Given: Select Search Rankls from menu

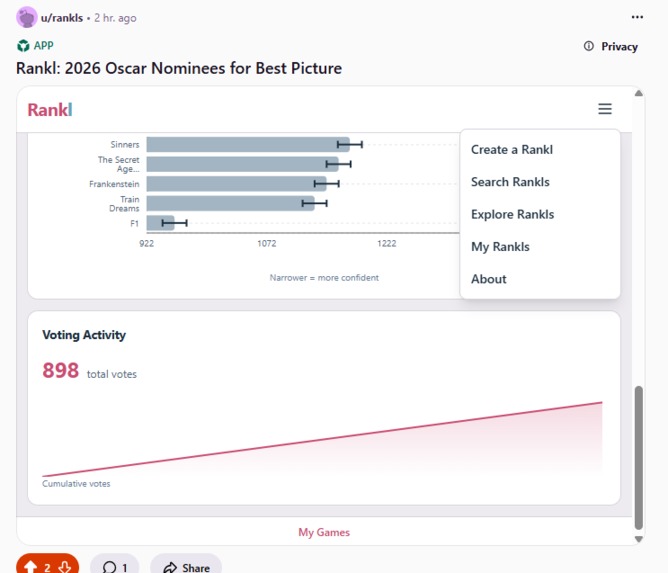Looking at the screenshot, I should (x=510, y=182).
